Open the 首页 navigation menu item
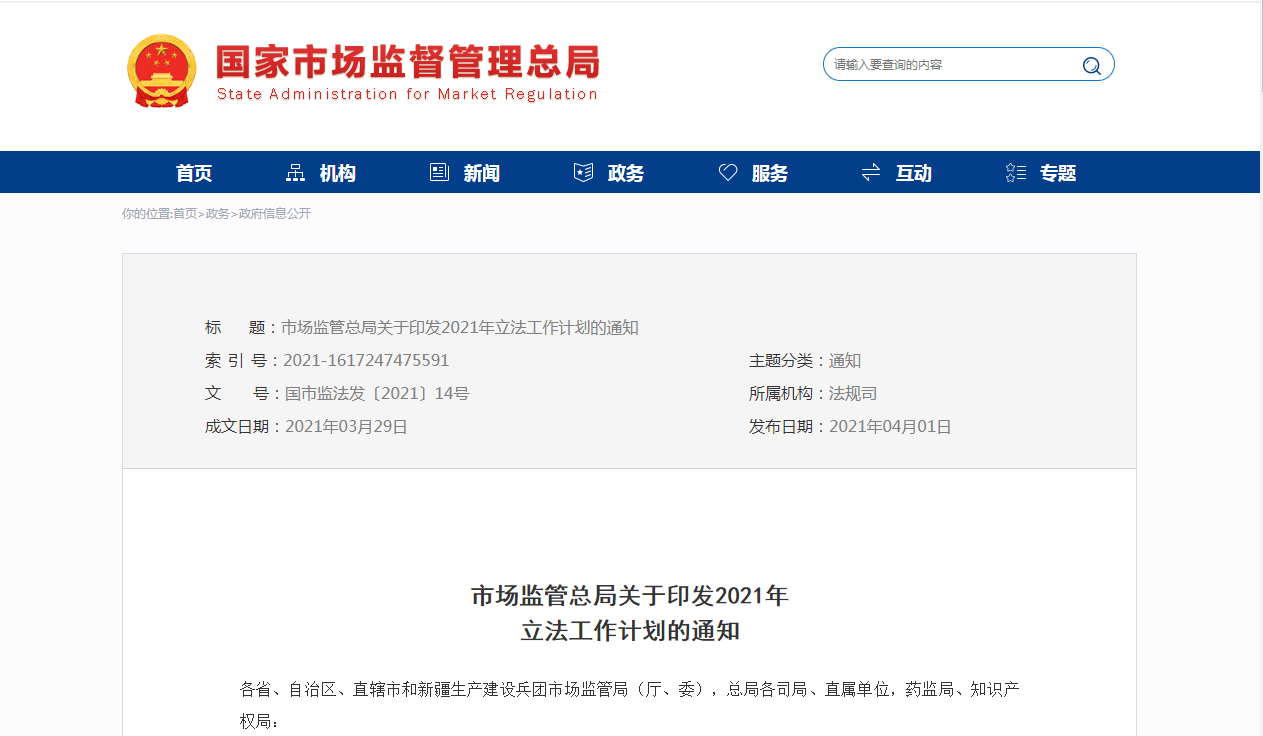 (194, 173)
